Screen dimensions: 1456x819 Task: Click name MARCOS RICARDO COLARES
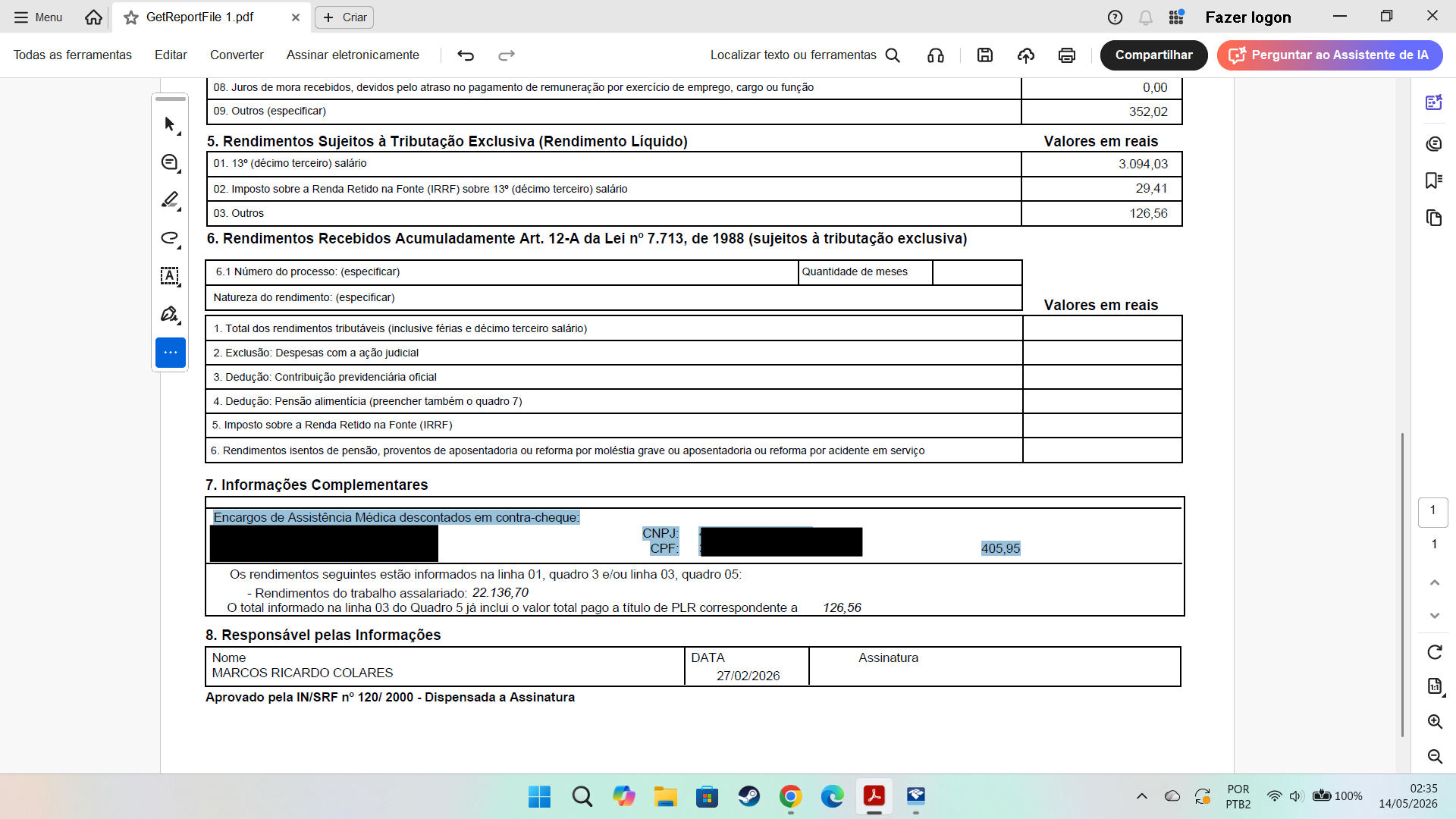[x=302, y=673]
